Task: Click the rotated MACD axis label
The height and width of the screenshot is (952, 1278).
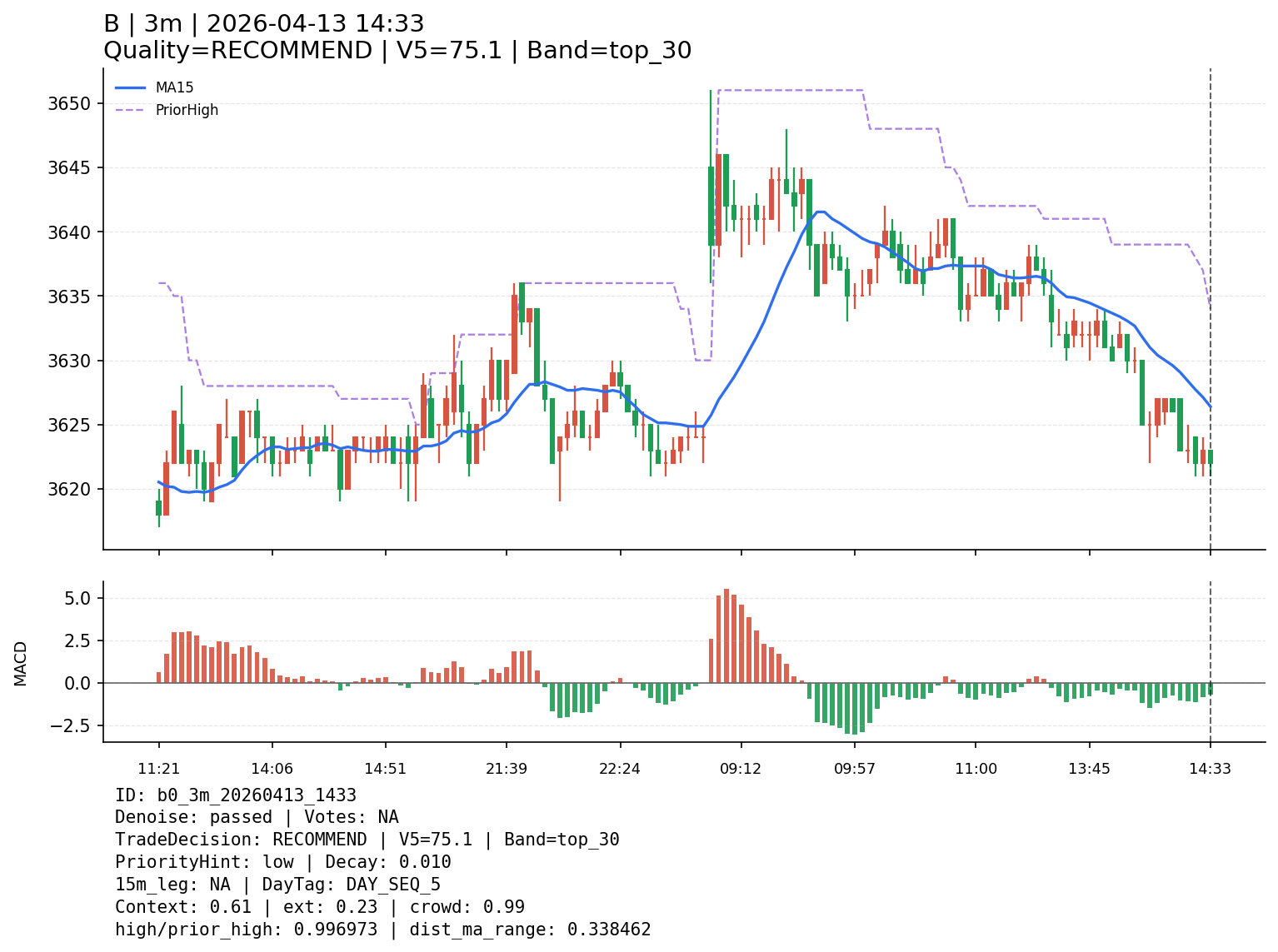Action: [21, 663]
